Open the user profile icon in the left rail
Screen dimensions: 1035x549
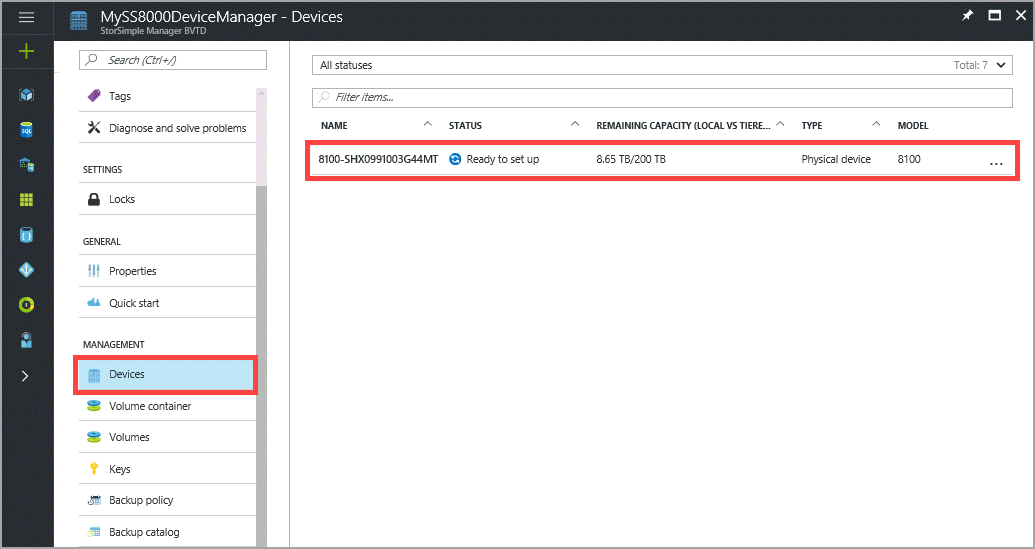[x=26, y=340]
